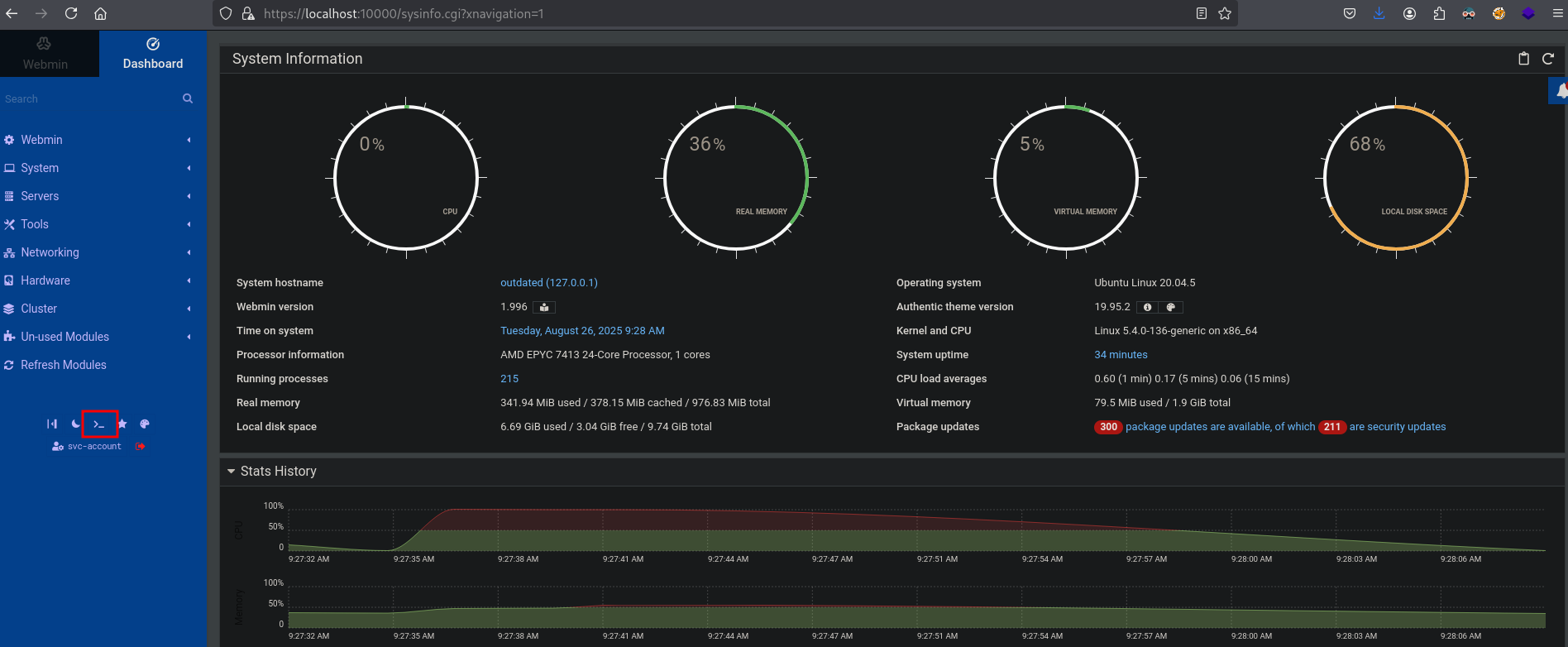This screenshot has width=1568, height=647.
Task: Toggle night mode with the moon icon
Action: [x=75, y=424]
